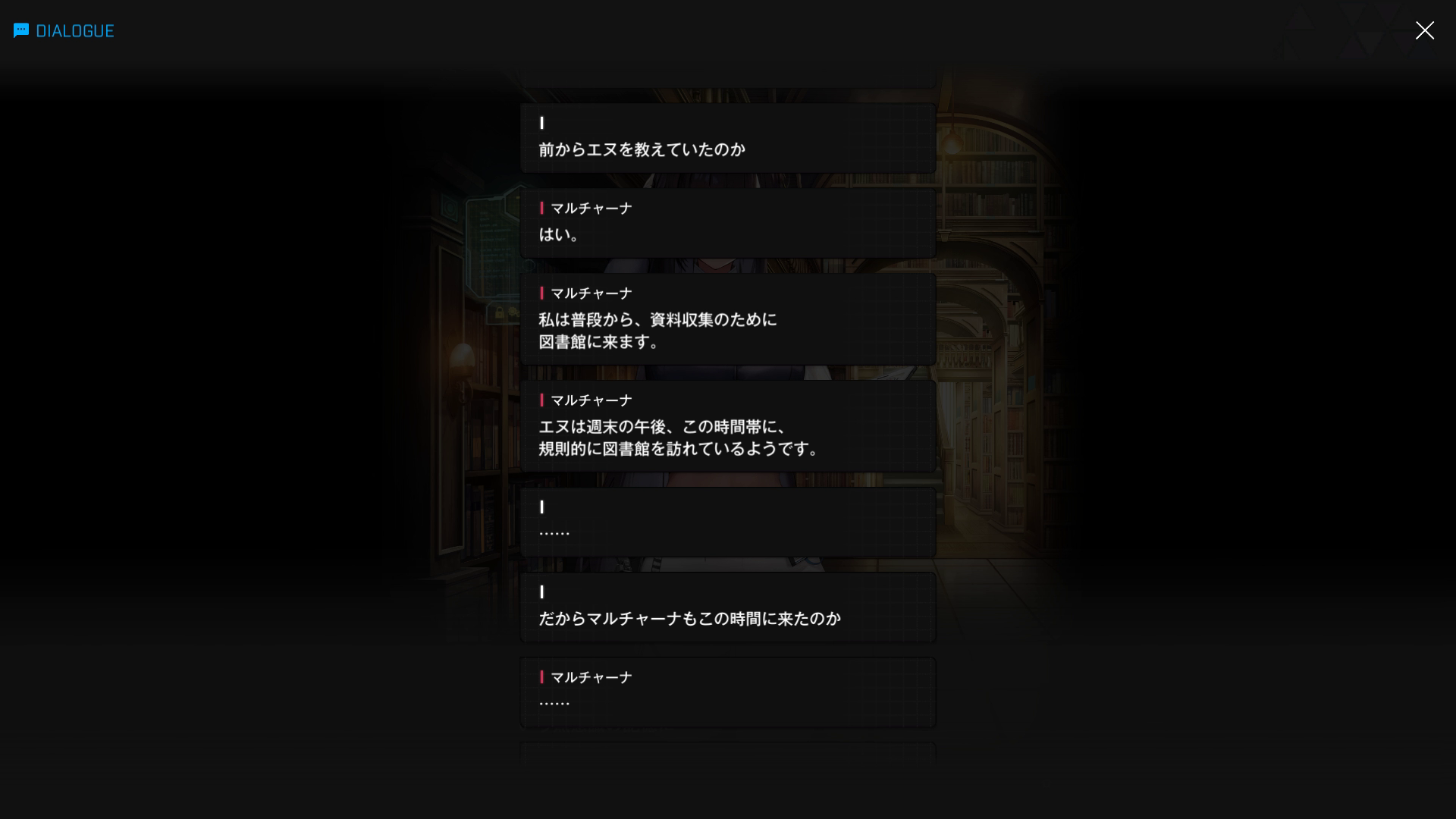This screenshot has height=819, width=1456.
Task: Click the マルチャーナ name above エヌは週末の午後
Action: (x=591, y=400)
